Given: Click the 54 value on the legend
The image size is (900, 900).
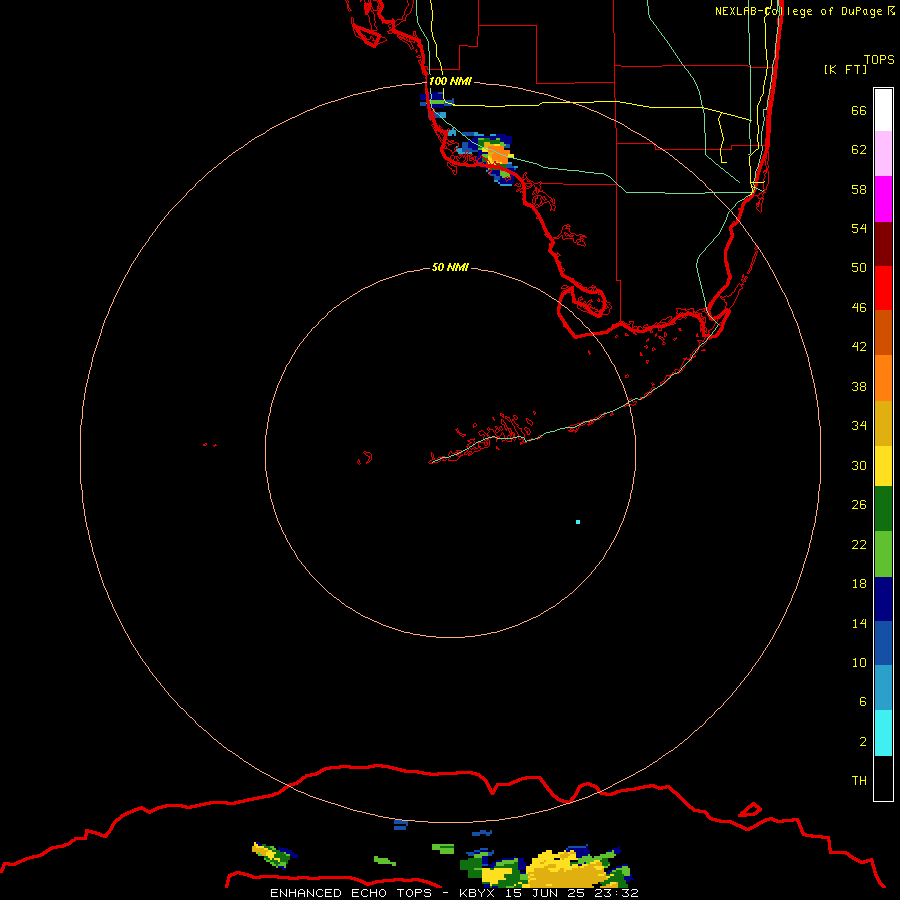Looking at the screenshot, I should (859, 228).
